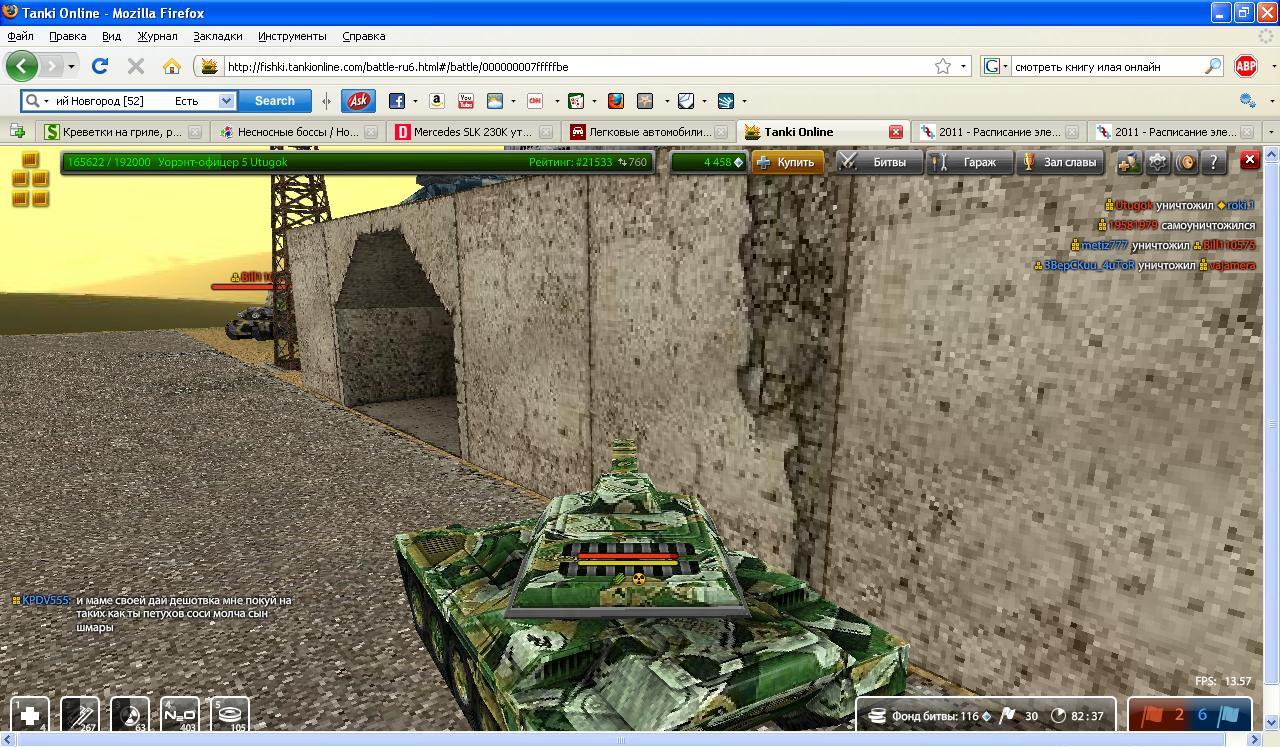Click the crystal balance 4 458 indicator

click(709, 162)
